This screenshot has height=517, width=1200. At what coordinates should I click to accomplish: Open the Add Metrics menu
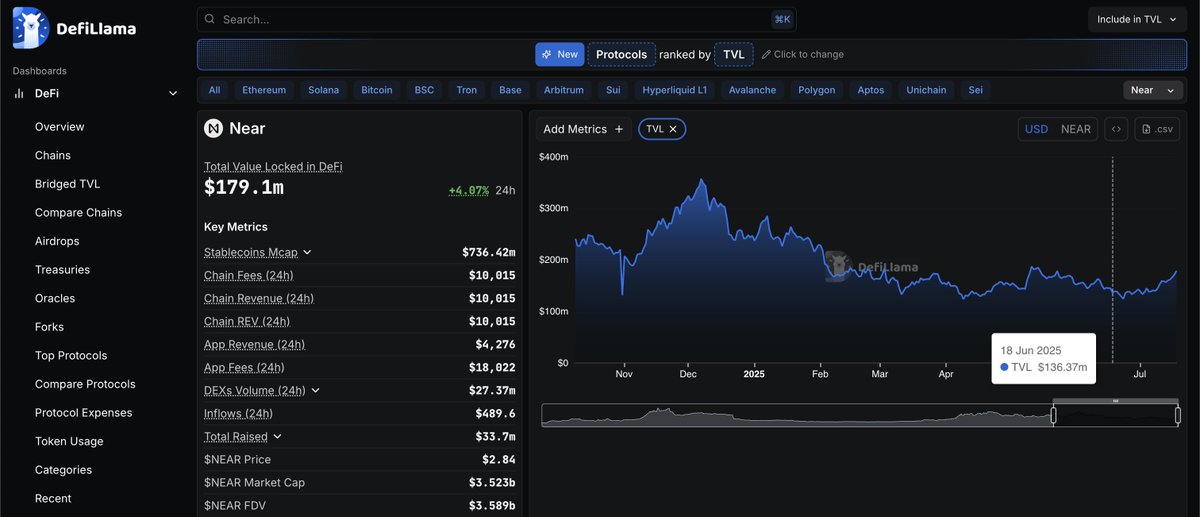(x=583, y=129)
